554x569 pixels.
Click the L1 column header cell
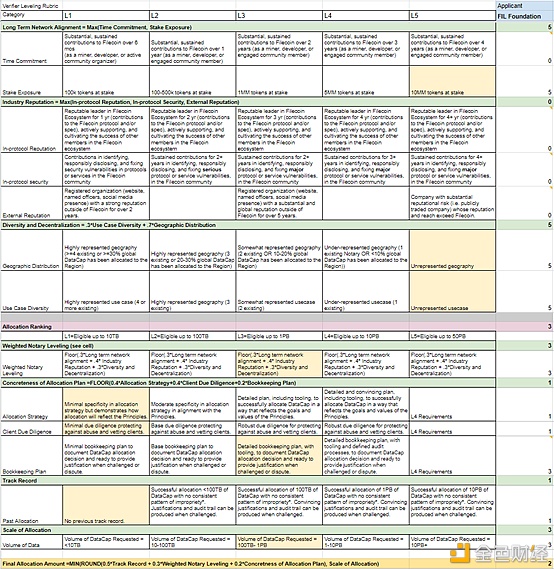click(x=106, y=16)
